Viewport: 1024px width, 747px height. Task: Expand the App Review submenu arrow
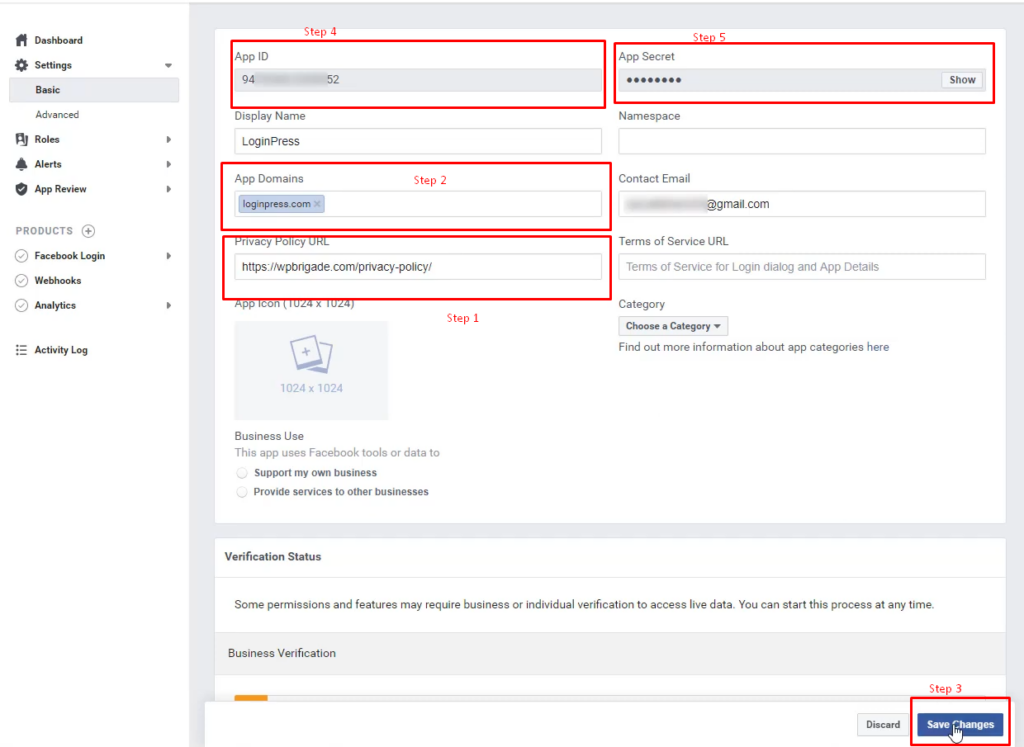pos(168,189)
